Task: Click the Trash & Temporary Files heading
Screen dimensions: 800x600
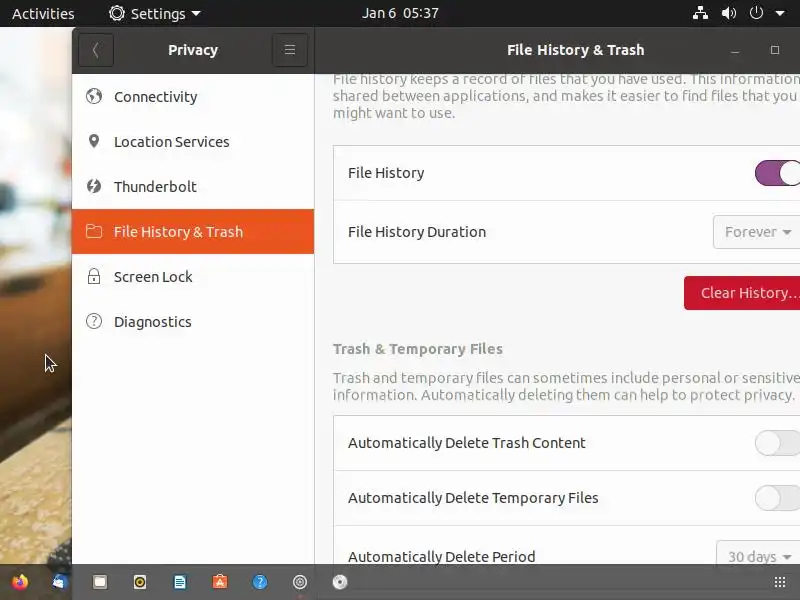Action: click(x=418, y=349)
